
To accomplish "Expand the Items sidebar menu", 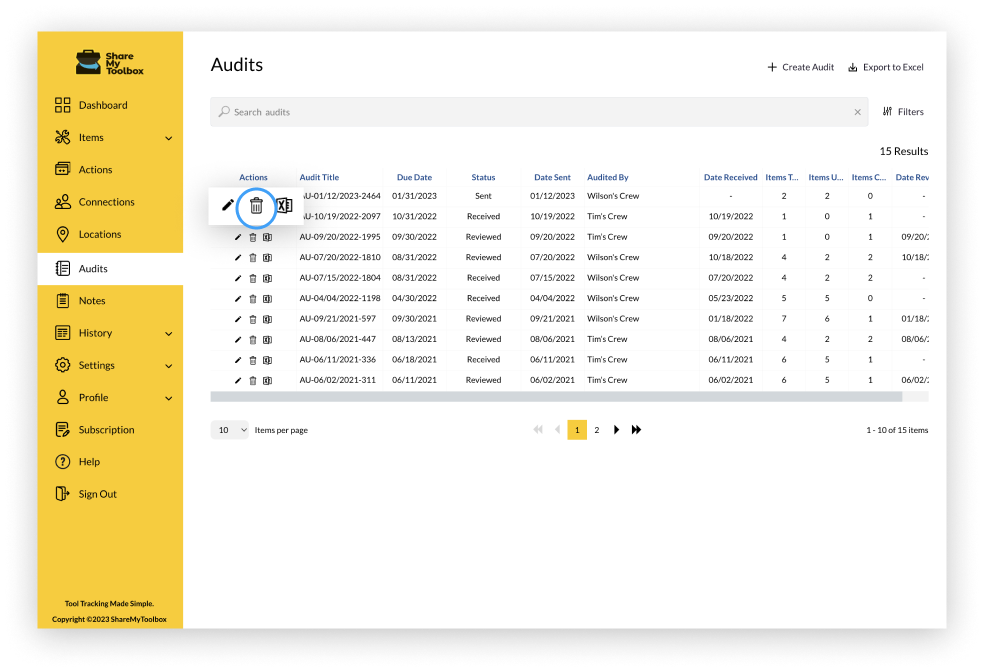I will [x=170, y=137].
